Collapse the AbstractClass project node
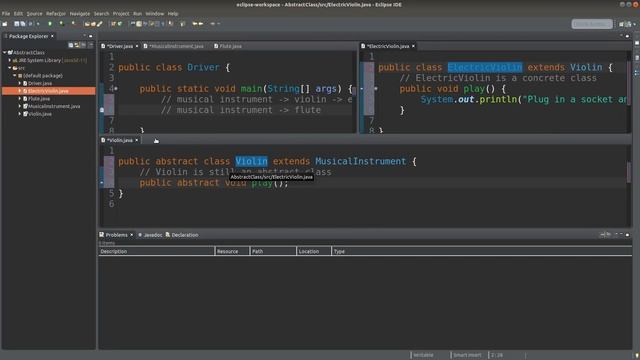 [x=4, y=52]
